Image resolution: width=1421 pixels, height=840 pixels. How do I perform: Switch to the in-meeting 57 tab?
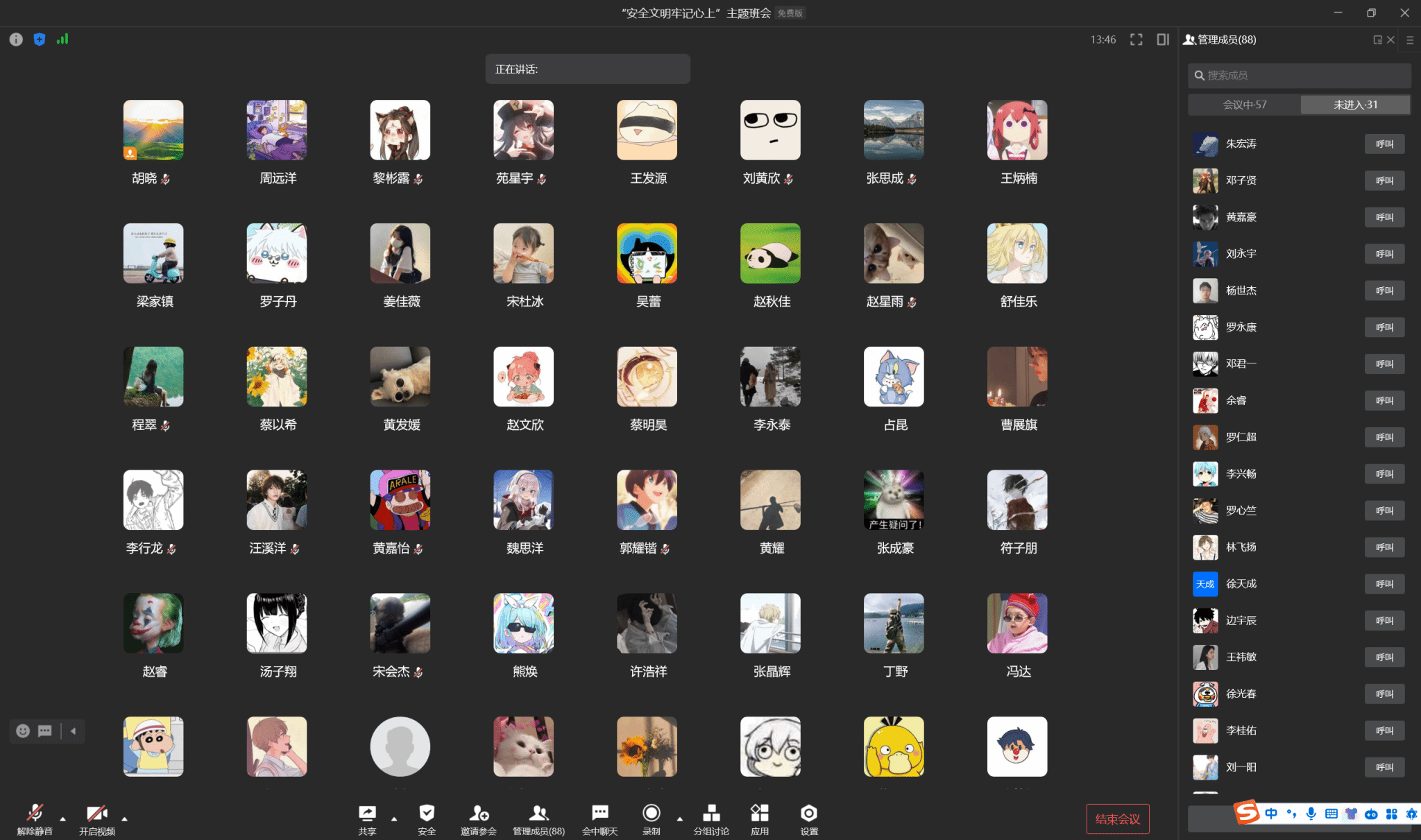(x=1244, y=105)
